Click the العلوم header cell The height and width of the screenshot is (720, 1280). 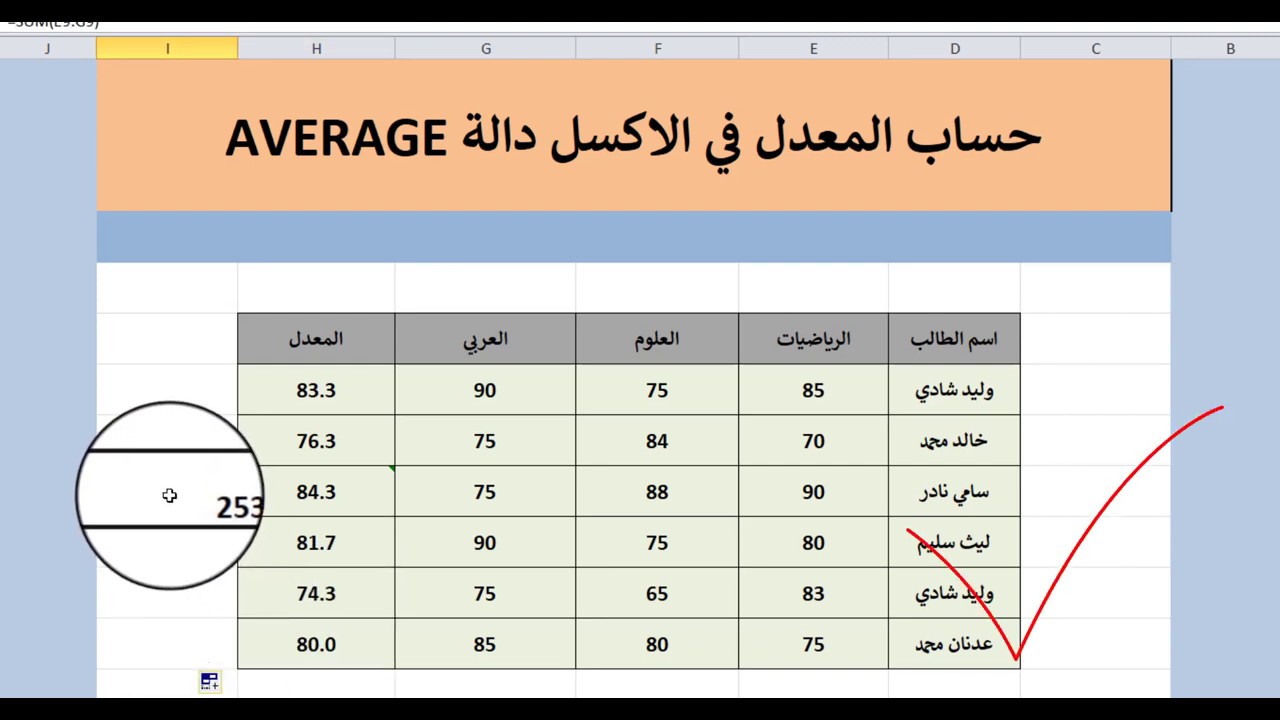[657, 339]
